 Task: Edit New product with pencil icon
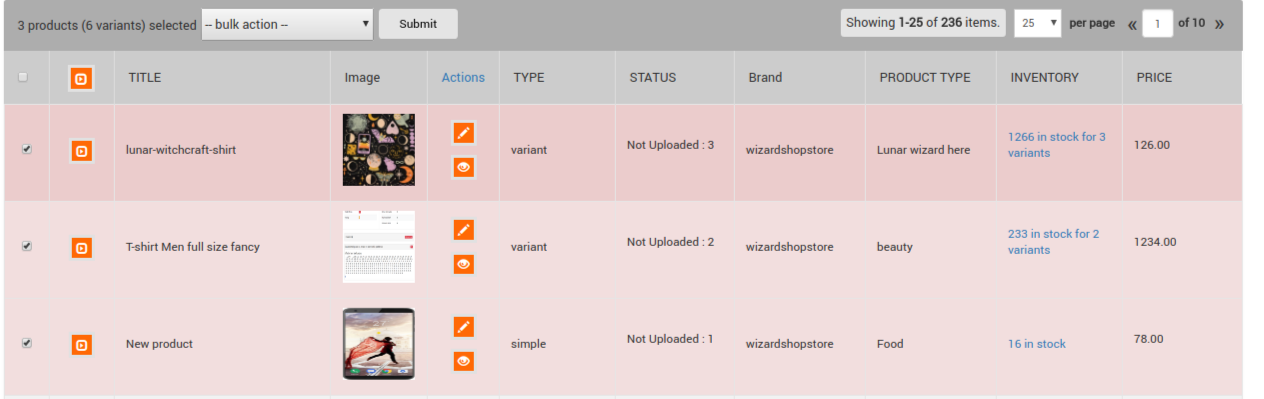pos(463,327)
